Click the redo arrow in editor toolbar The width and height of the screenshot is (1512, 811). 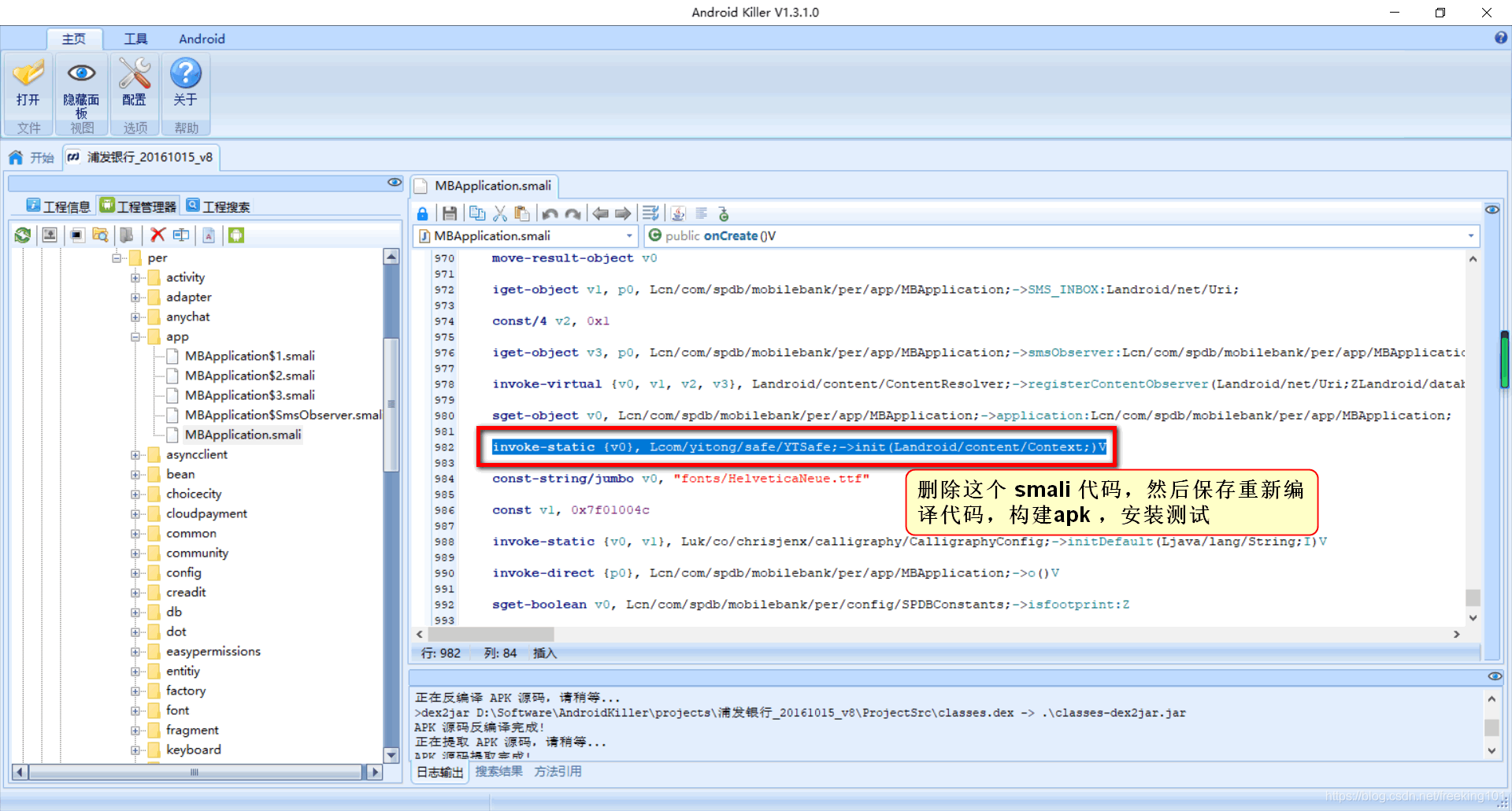pyautogui.click(x=573, y=213)
